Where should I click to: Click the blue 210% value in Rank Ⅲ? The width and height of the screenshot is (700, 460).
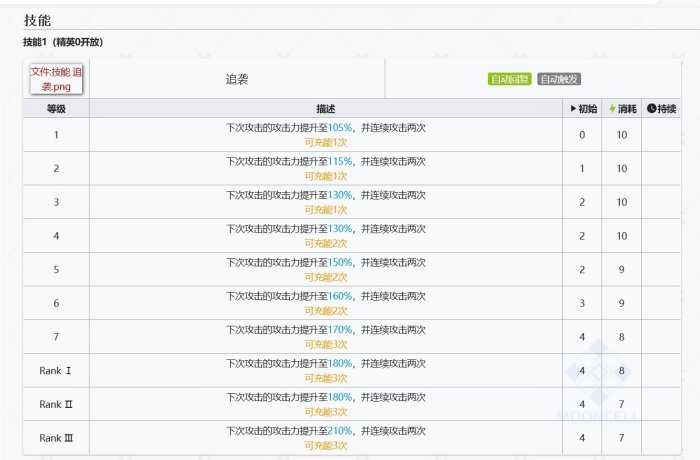pos(340,431)
